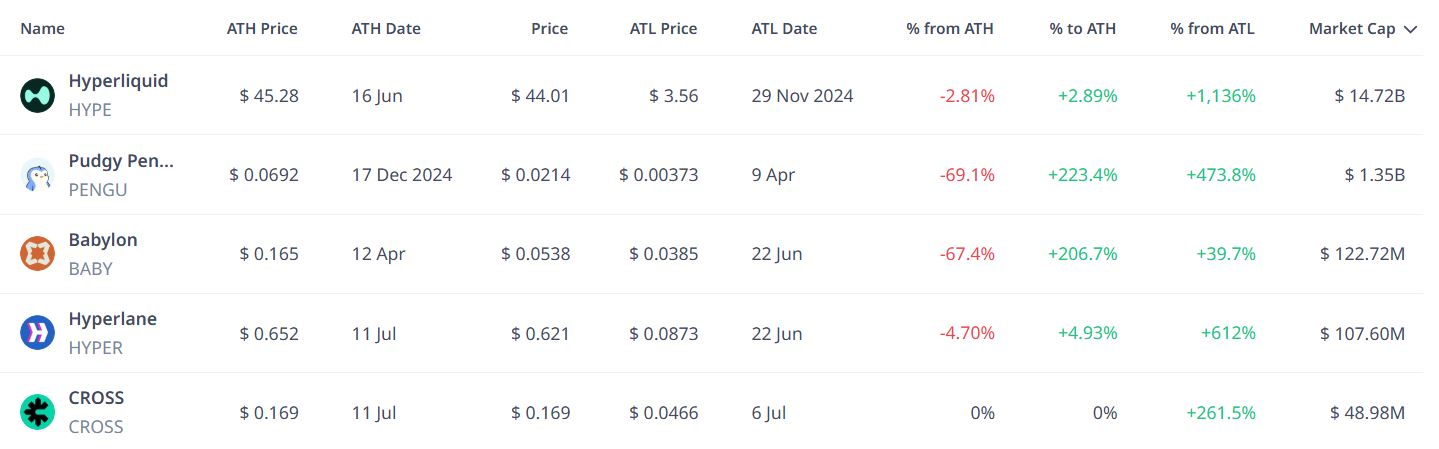Sort by % to ATH header
Image resolution: width=1439 pixels, height=449 pixels.
pyautogui.click(x=1083, y=29)
